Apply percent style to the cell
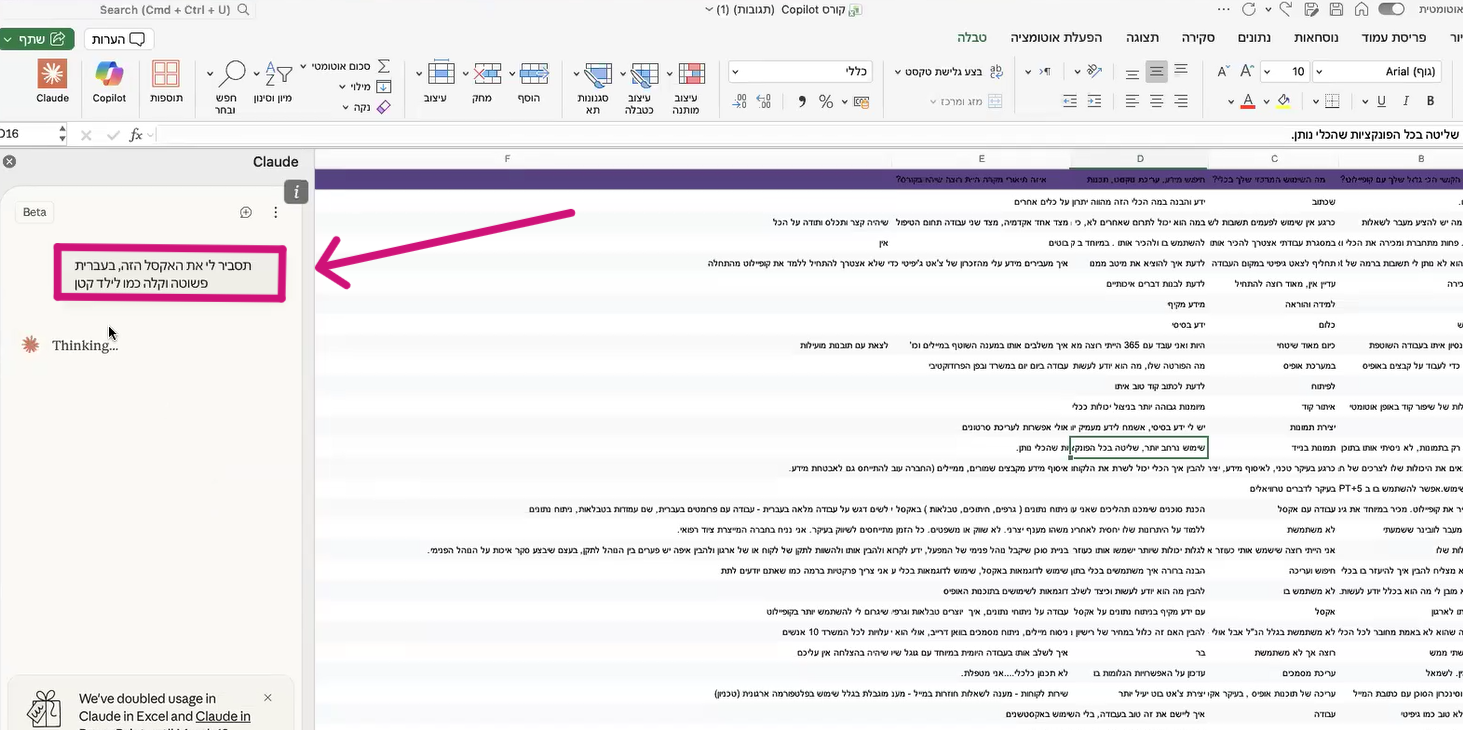1463x730 pixels. (x=826, y=101)
